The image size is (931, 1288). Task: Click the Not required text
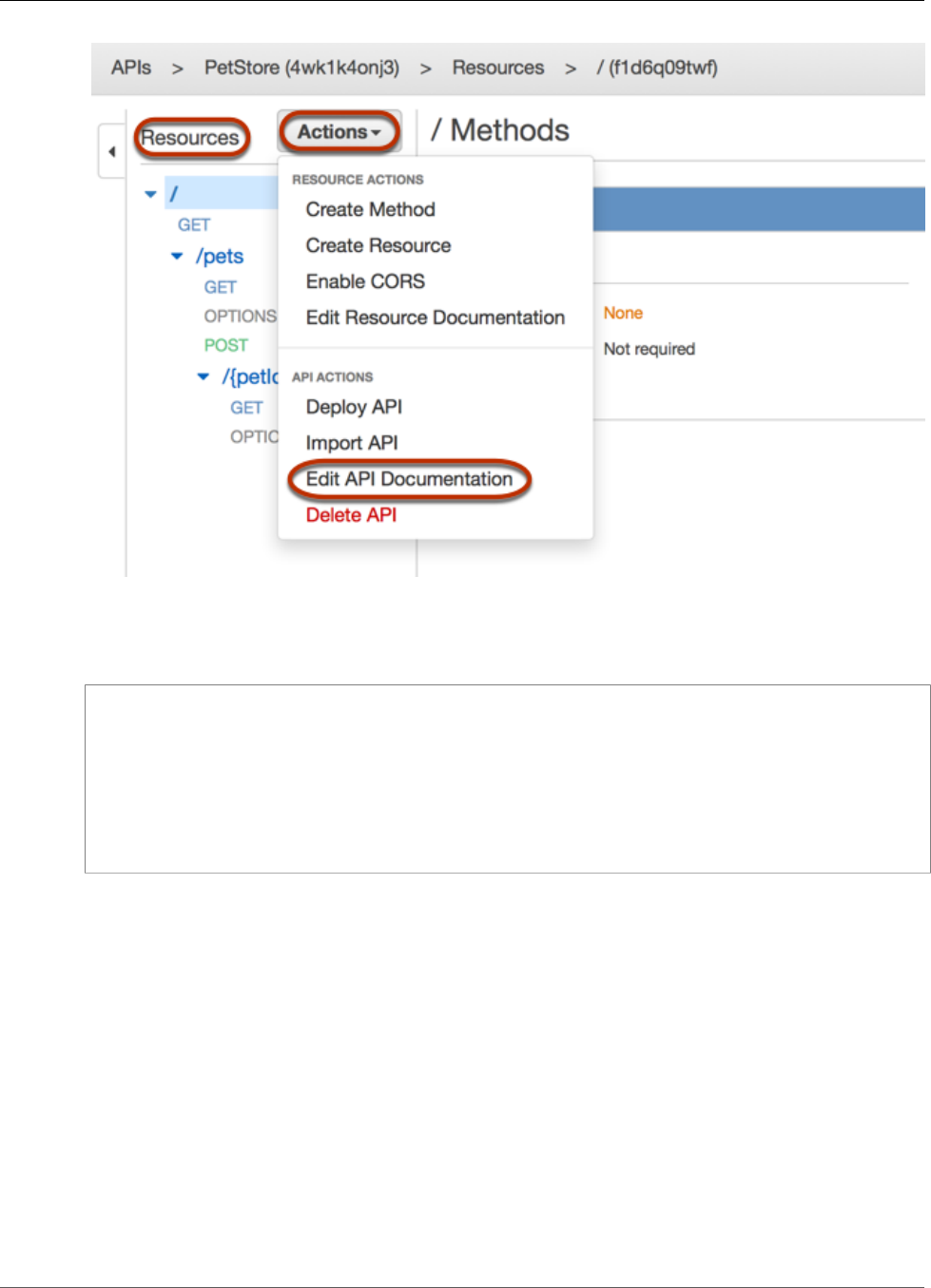(x=650, y=349)
